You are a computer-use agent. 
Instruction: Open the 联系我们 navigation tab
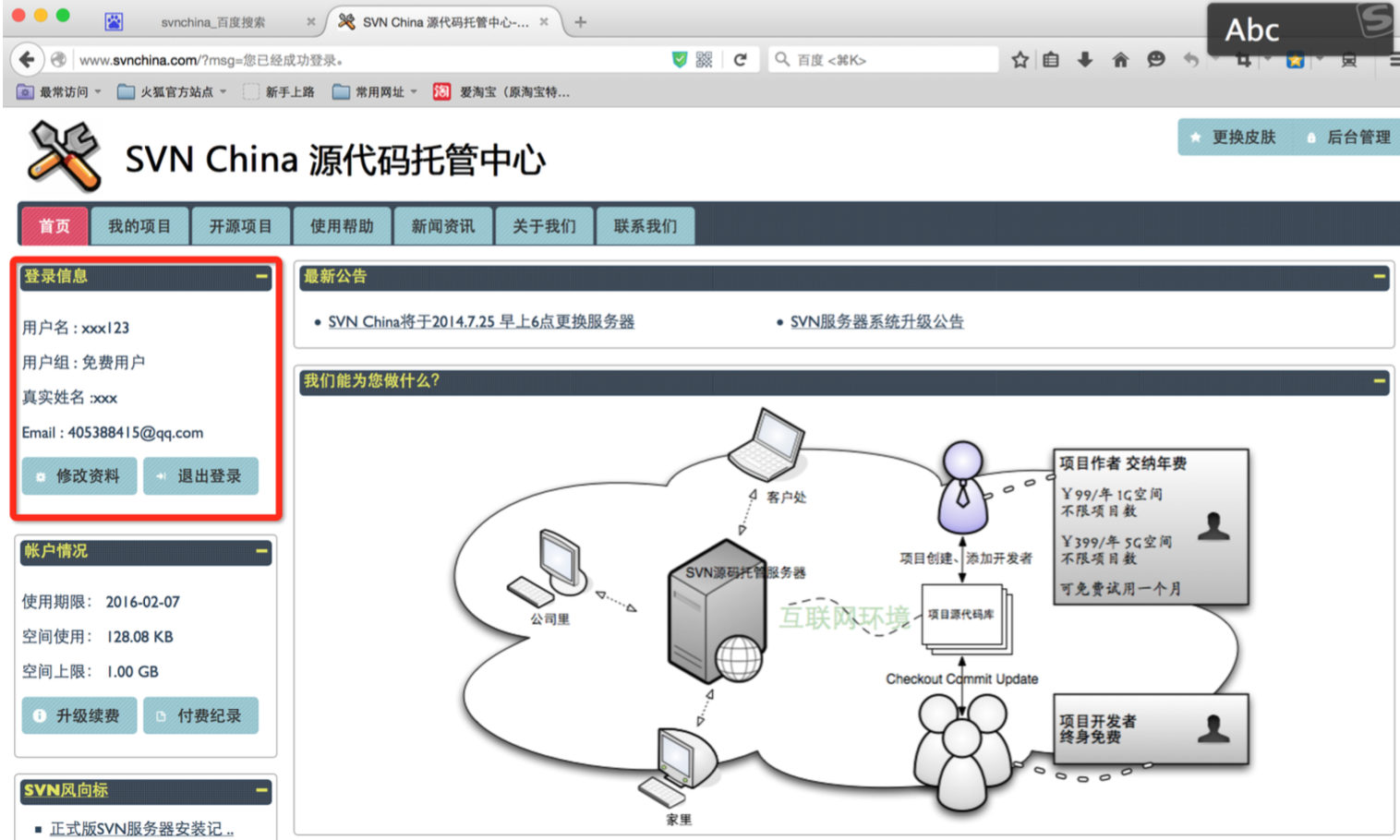click(x=646, y=226)
